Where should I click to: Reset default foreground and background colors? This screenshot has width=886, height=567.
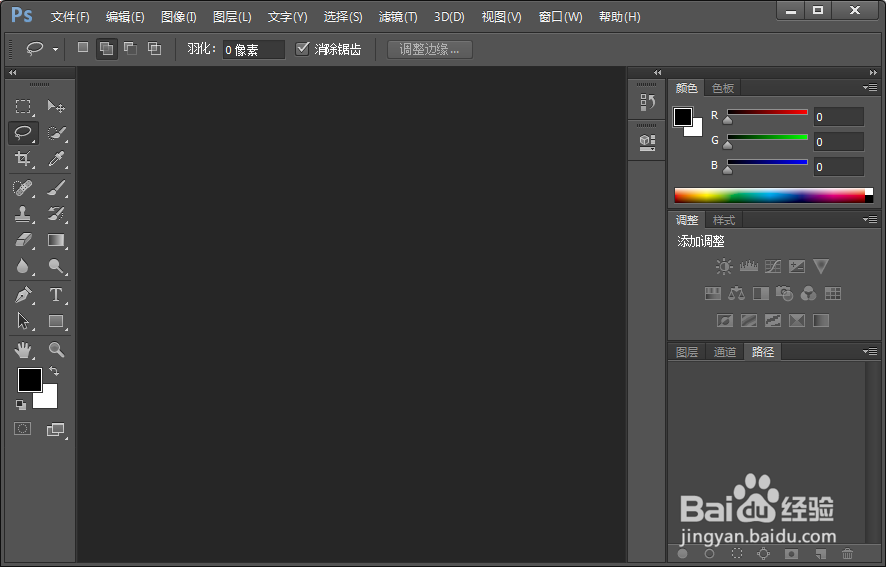21,404
